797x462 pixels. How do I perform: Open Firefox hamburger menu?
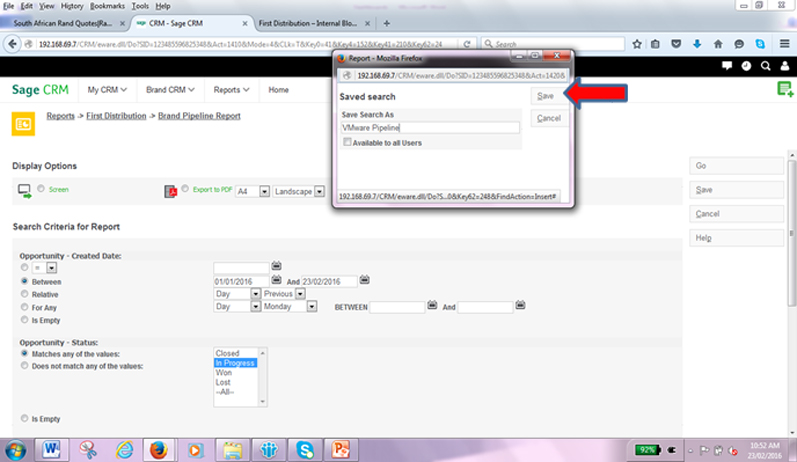point(784,44)
